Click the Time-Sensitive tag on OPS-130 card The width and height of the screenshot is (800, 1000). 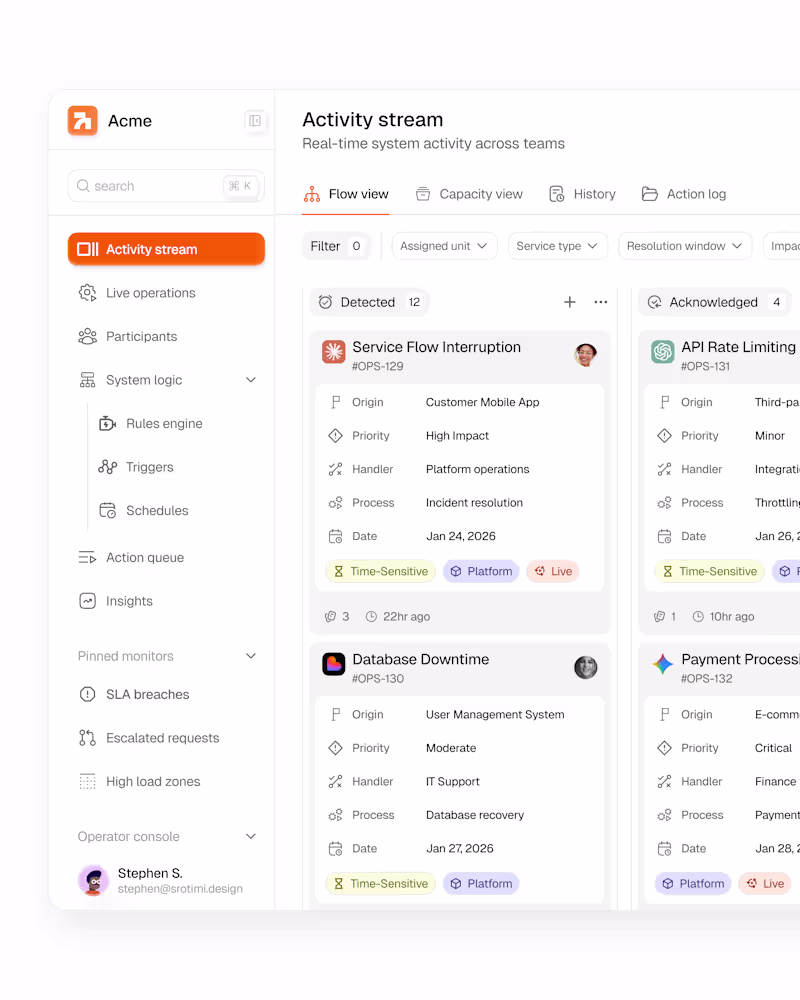[381, 884]
